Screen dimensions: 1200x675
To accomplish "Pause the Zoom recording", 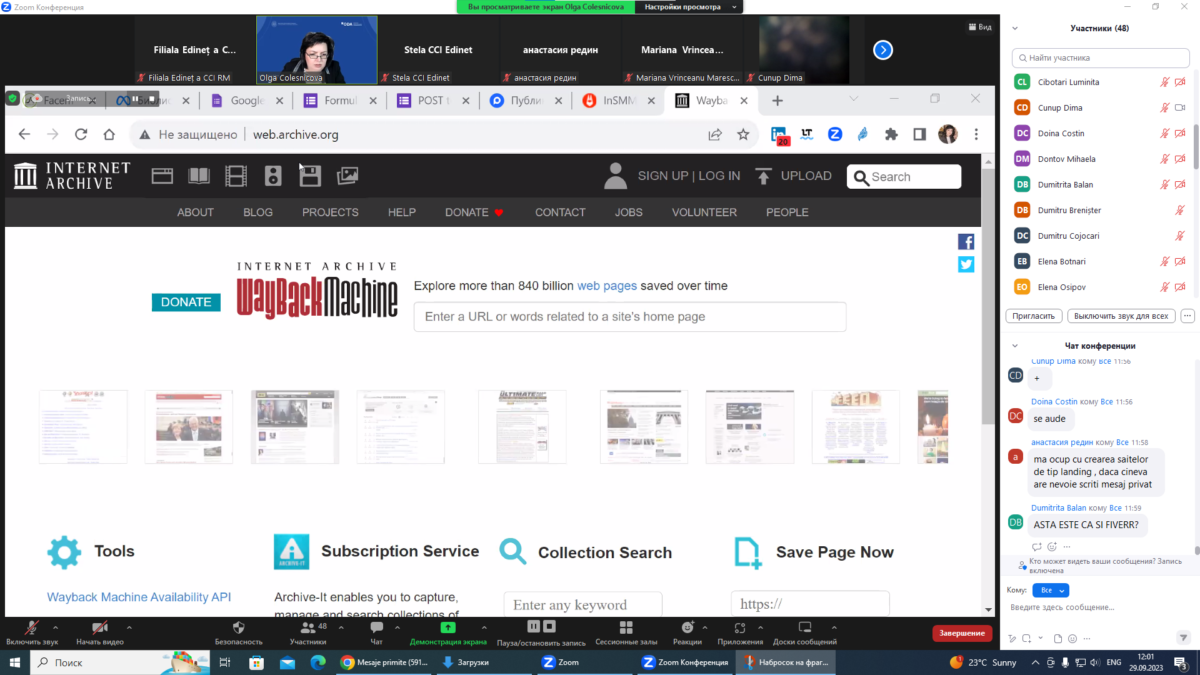I will 534,627.
